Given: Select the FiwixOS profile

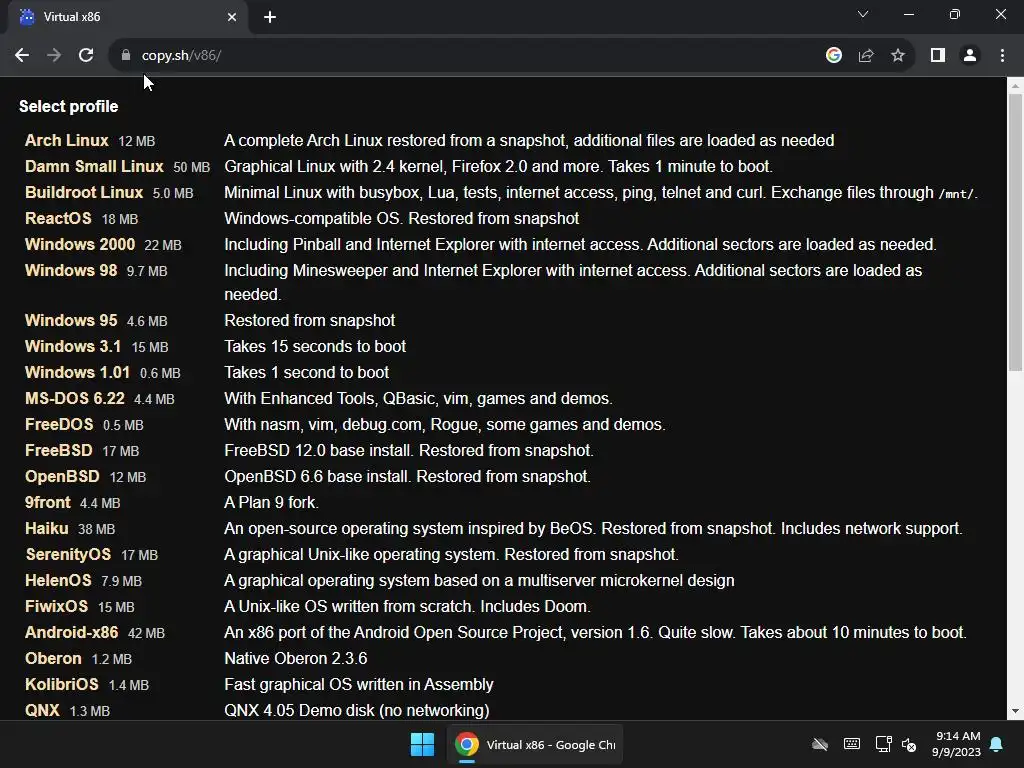Looking at the screenshot, I should 56,607.
